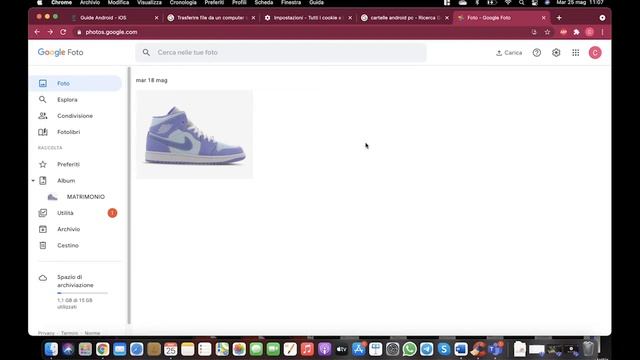Image resolution: width=640 pixels, height=360 pixels.
Task: Click the ABP extension icon
Action: (x=563, y=32)
